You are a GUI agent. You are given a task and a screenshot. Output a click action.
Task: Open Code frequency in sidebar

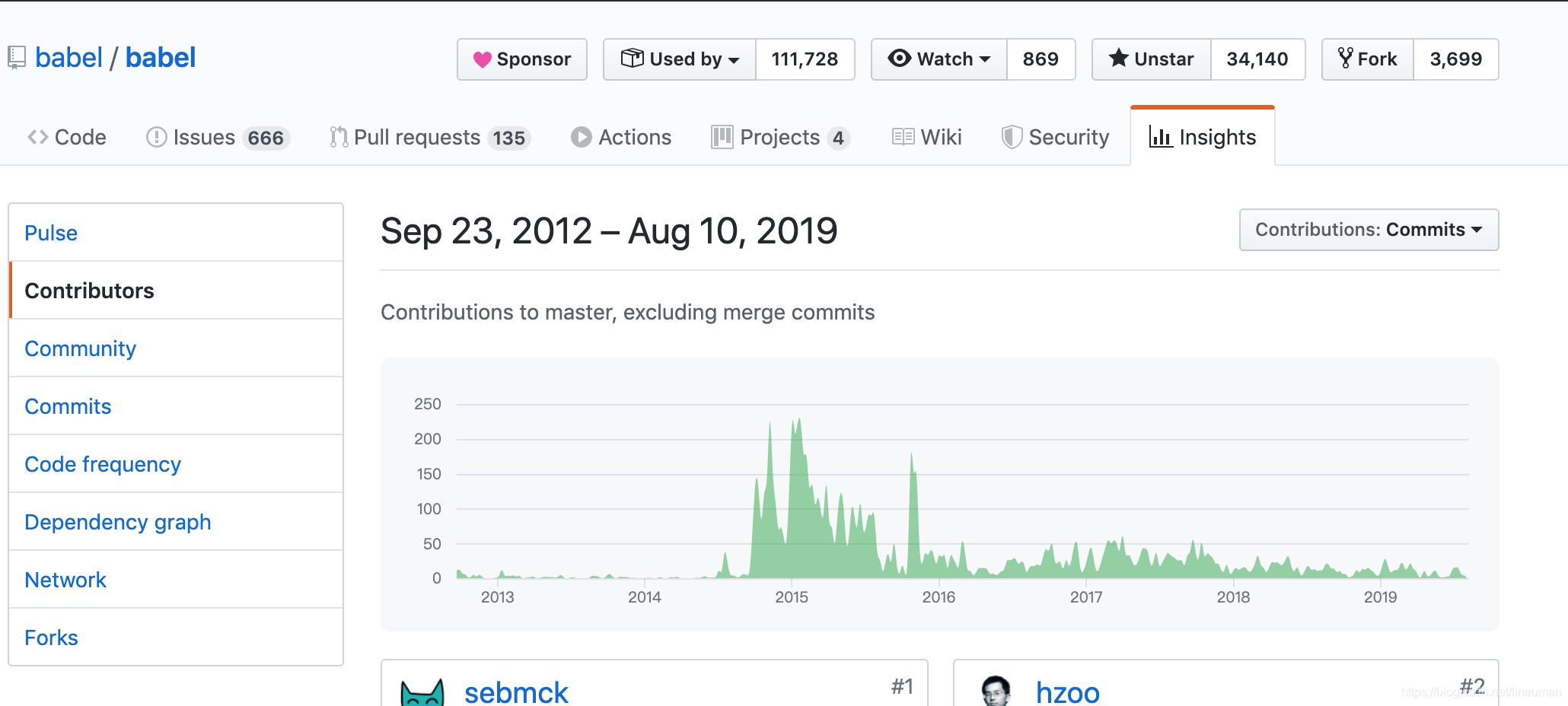pyautogui.click(x=103, y=464)
